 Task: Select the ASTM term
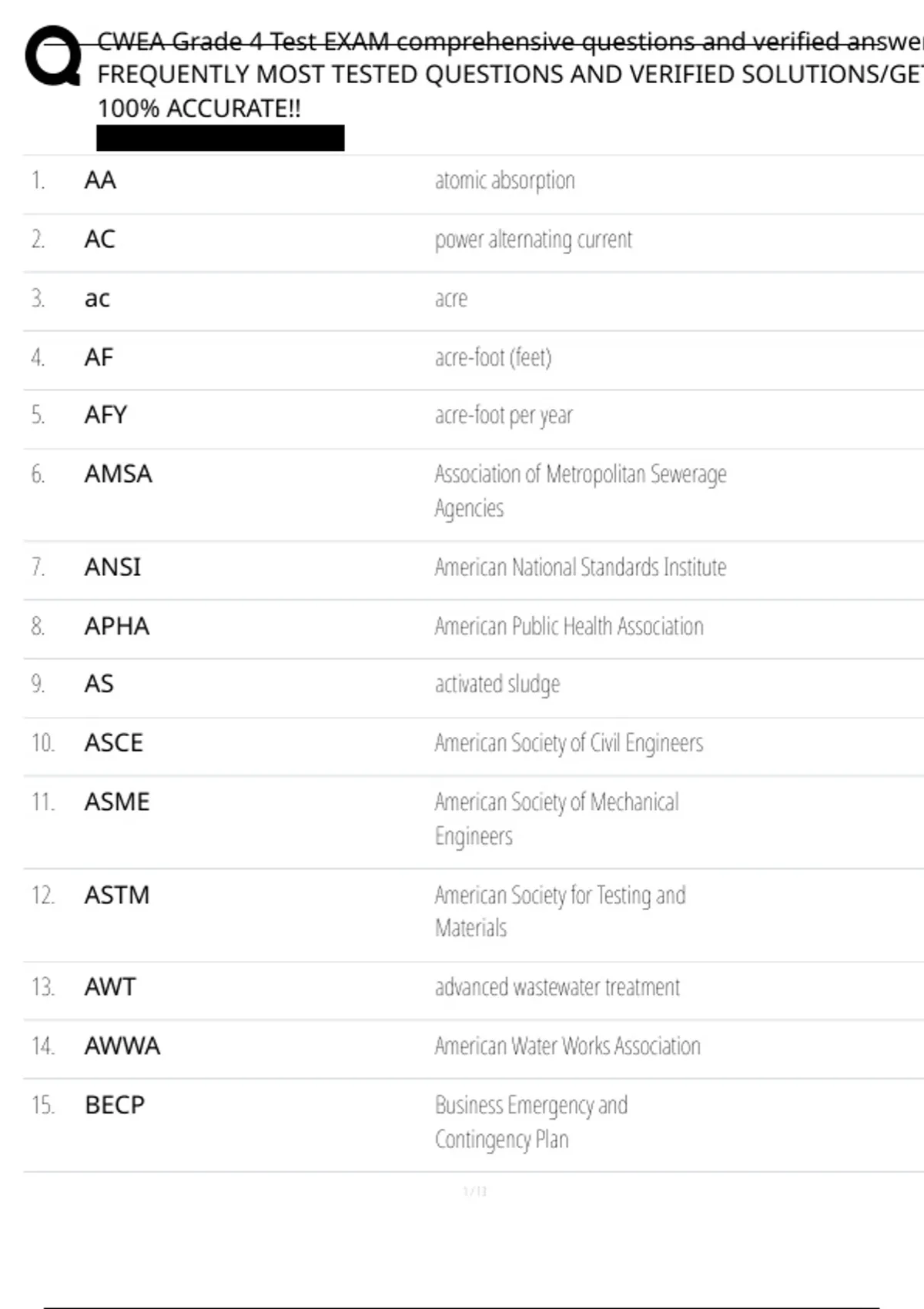[116, 896]
